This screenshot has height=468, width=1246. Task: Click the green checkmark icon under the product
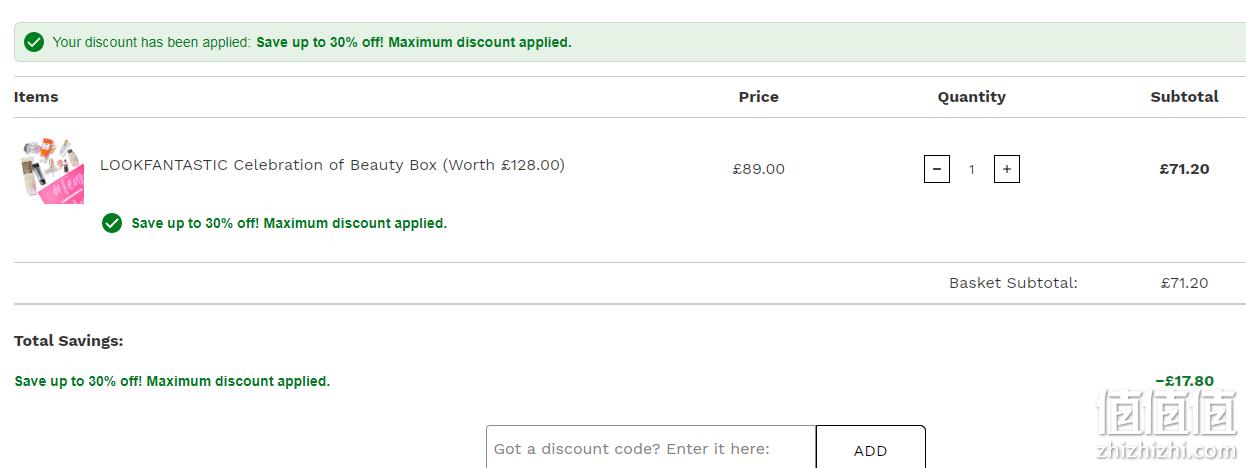coord(112,223)
